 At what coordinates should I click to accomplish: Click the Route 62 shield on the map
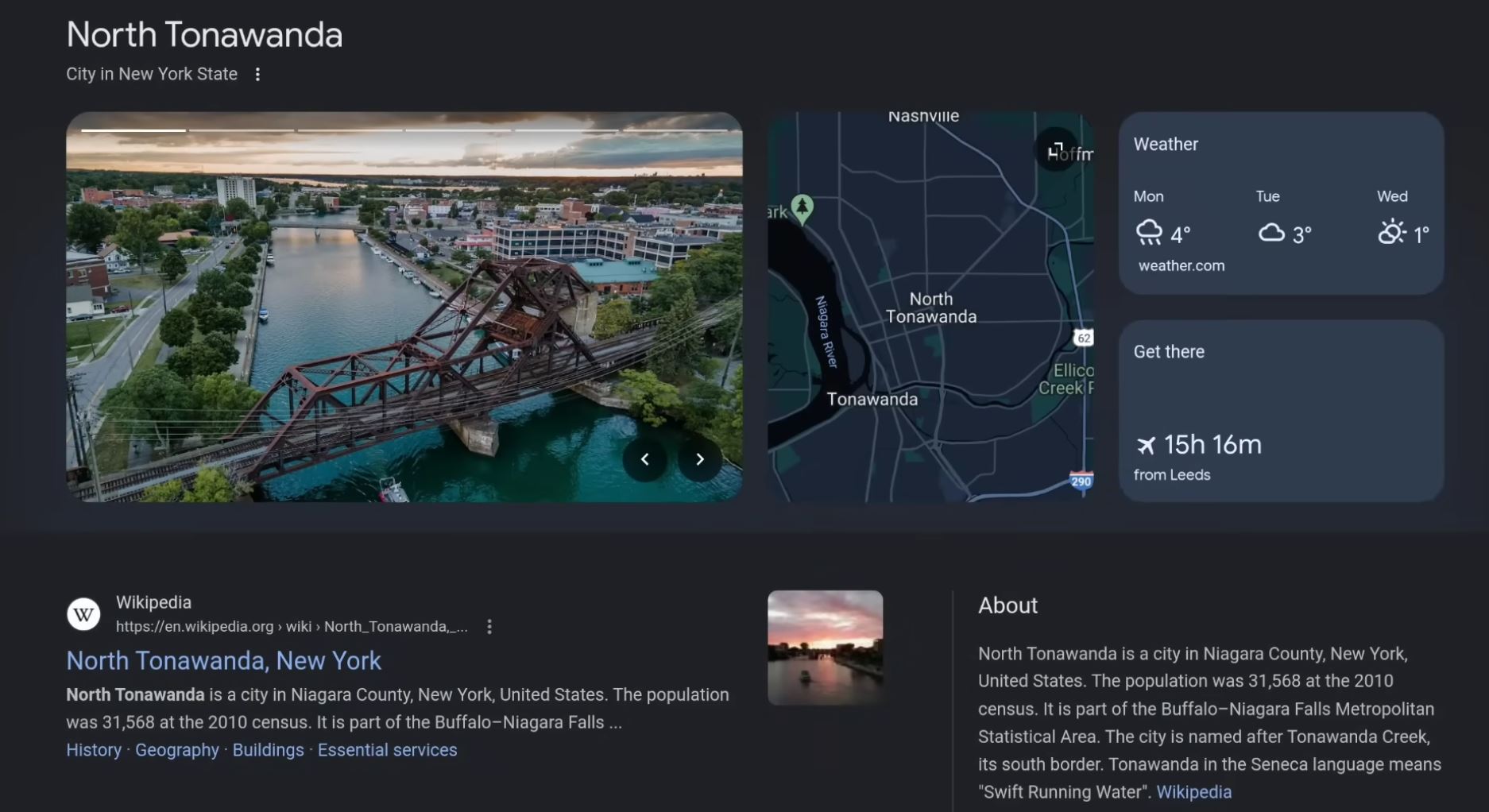[1084, 338]
